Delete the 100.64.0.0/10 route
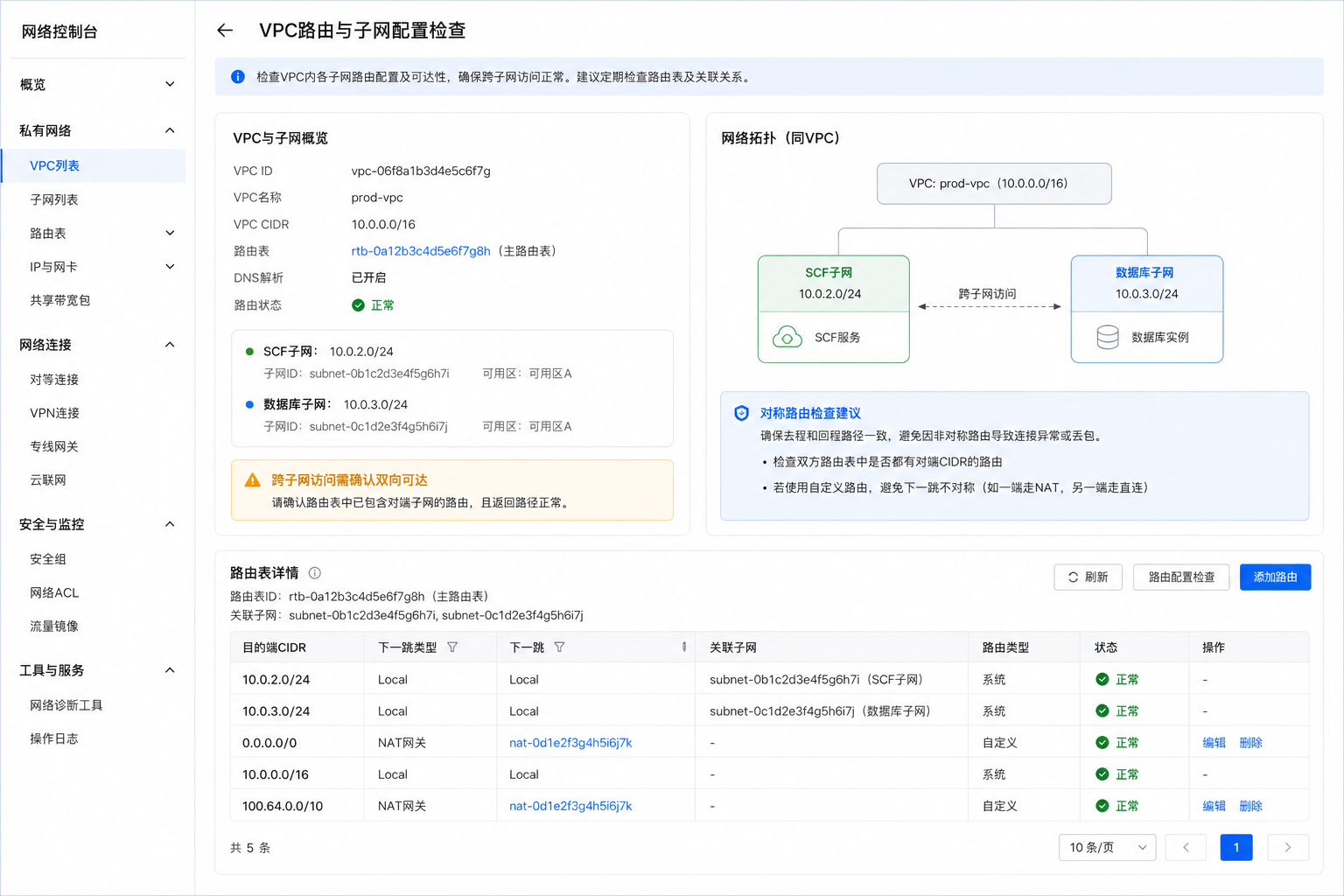 [1250, 806]
